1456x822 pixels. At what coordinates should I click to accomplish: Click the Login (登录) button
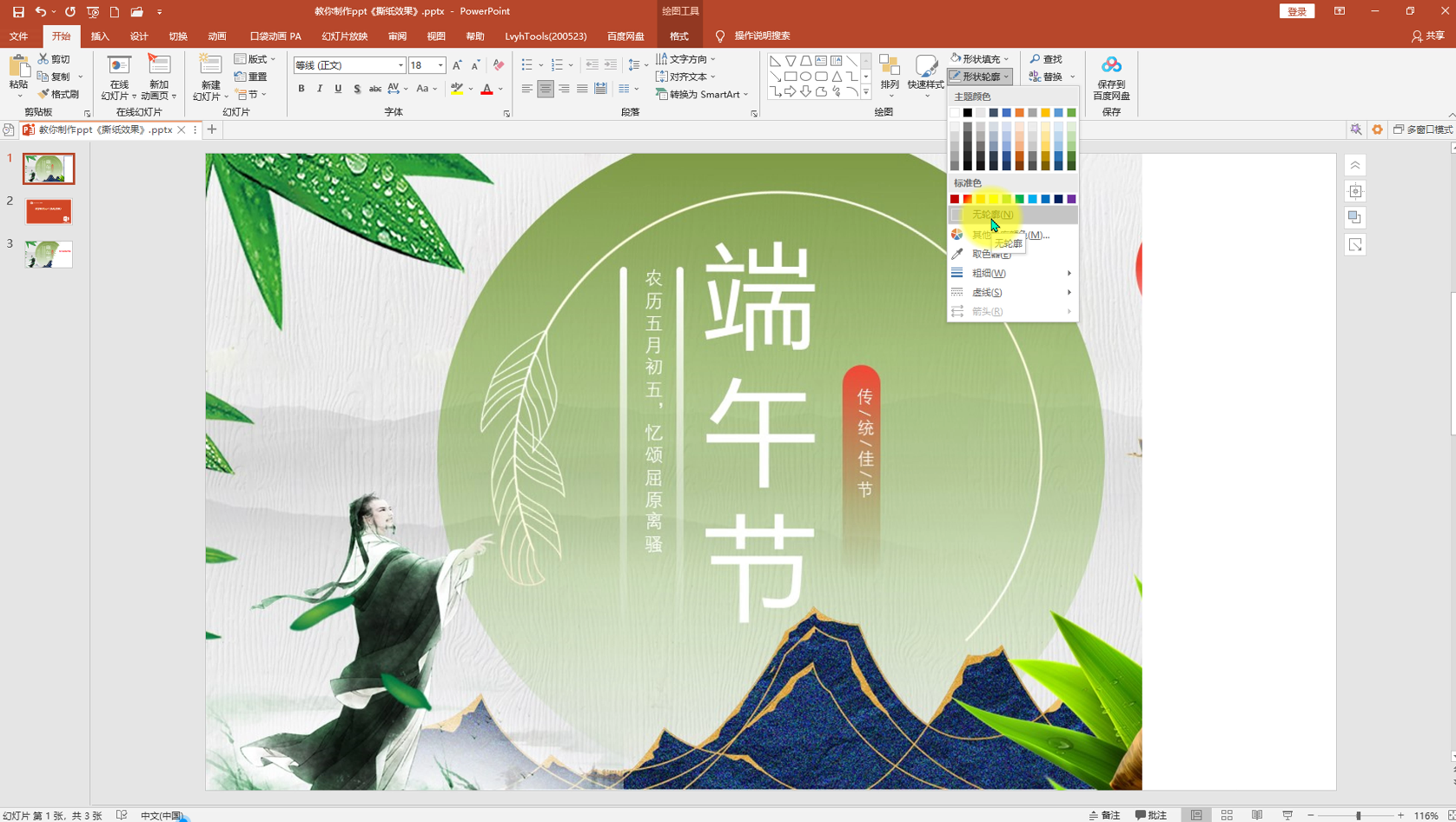(x=1297, y=11)
